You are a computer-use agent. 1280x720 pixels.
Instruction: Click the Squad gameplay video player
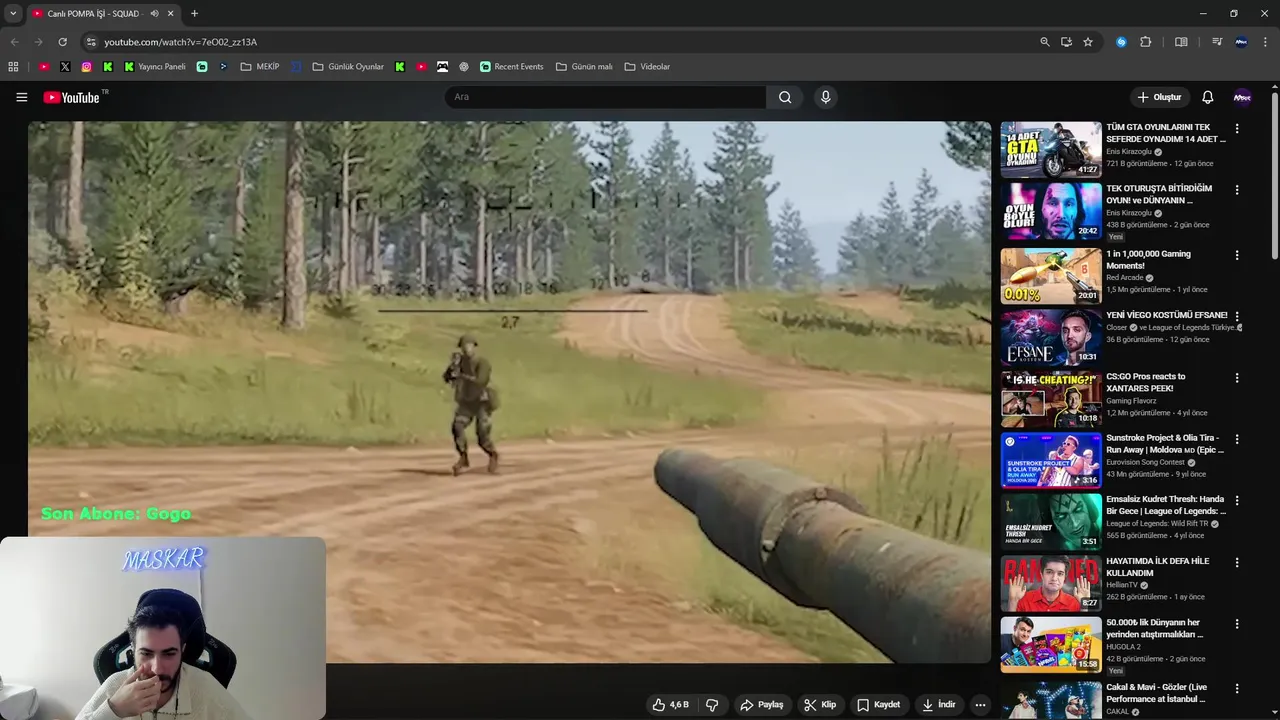509,392
